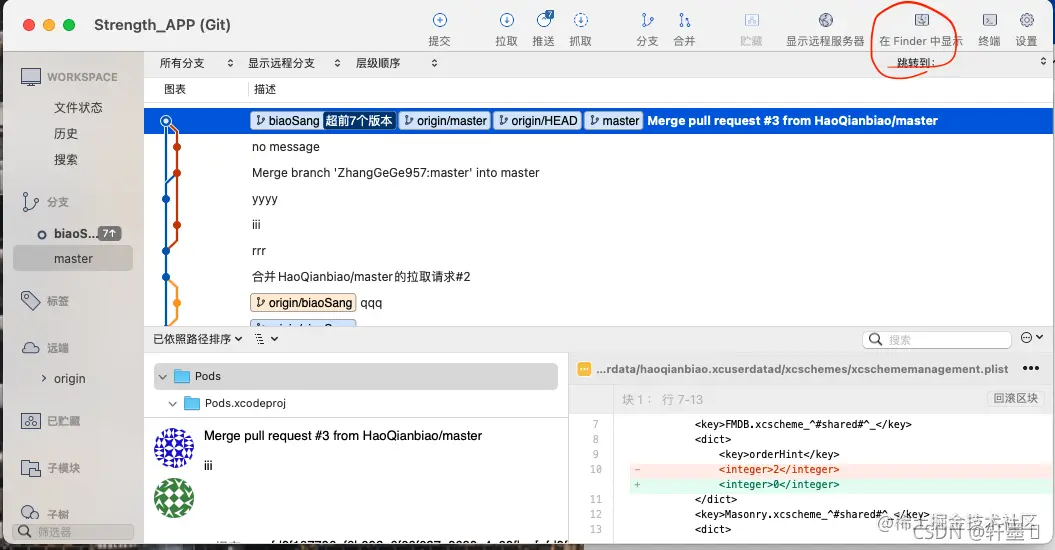Click the removed line <integer>2</integer>

(778, 469)
